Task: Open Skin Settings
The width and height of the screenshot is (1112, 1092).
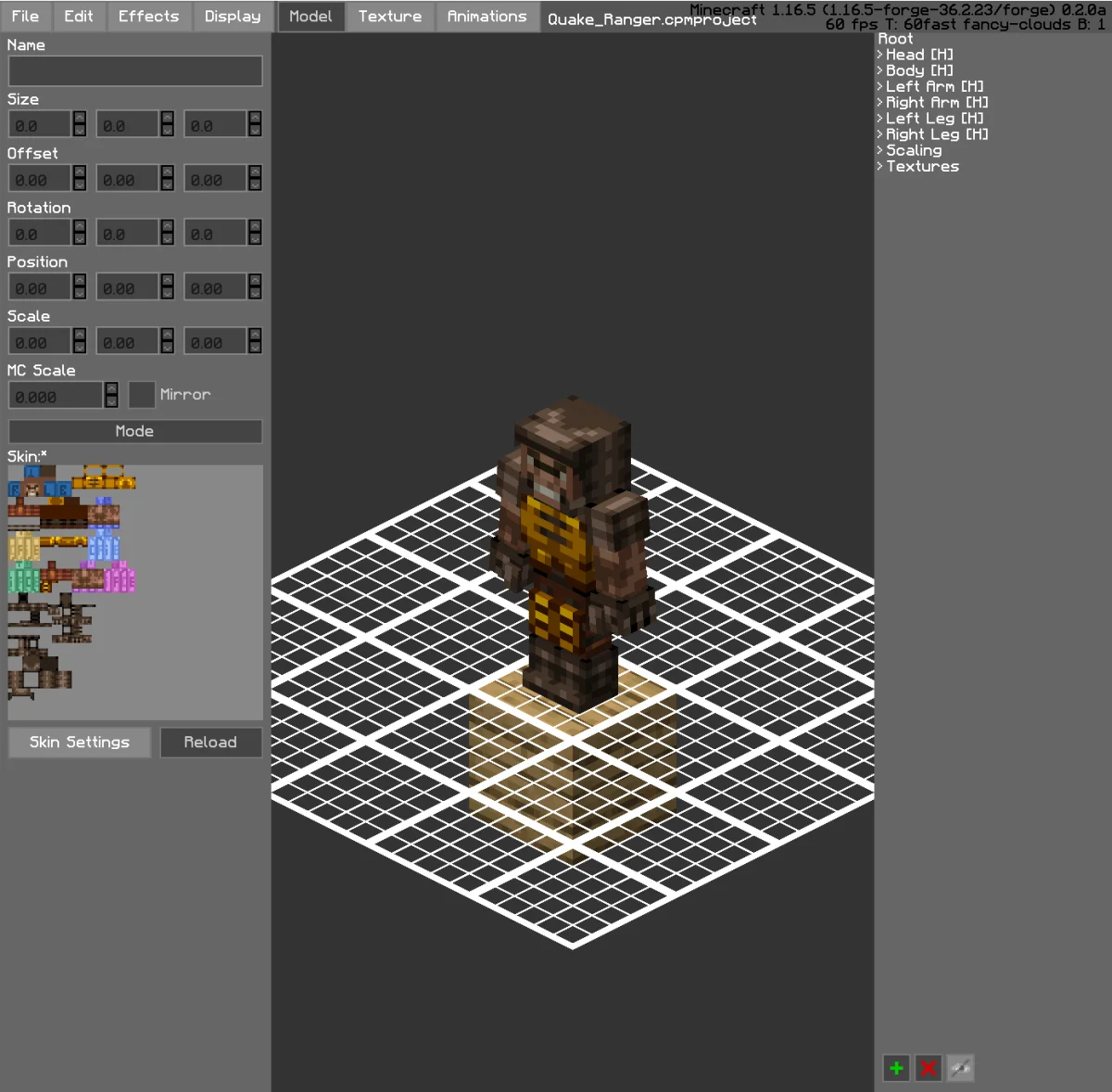Action: (80, 743)
